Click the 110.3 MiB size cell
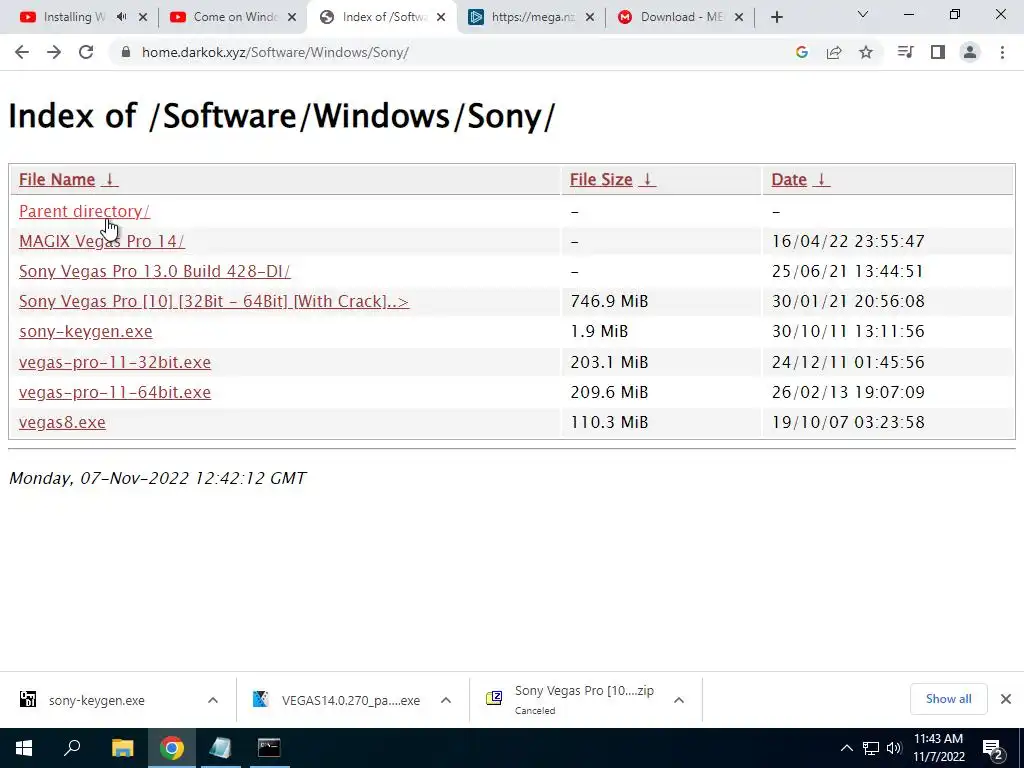Viewport: 1024px width, 768px height. [609, 422]
